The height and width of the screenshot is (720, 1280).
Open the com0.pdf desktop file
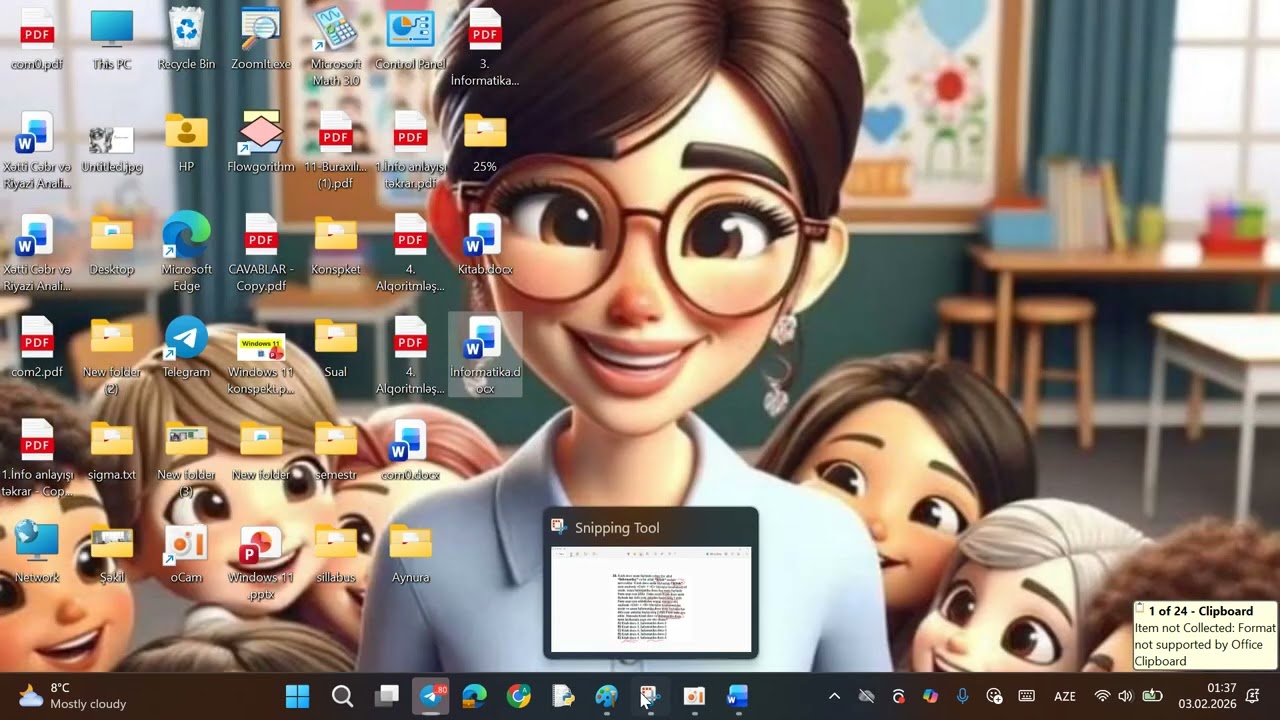[37, 40]
